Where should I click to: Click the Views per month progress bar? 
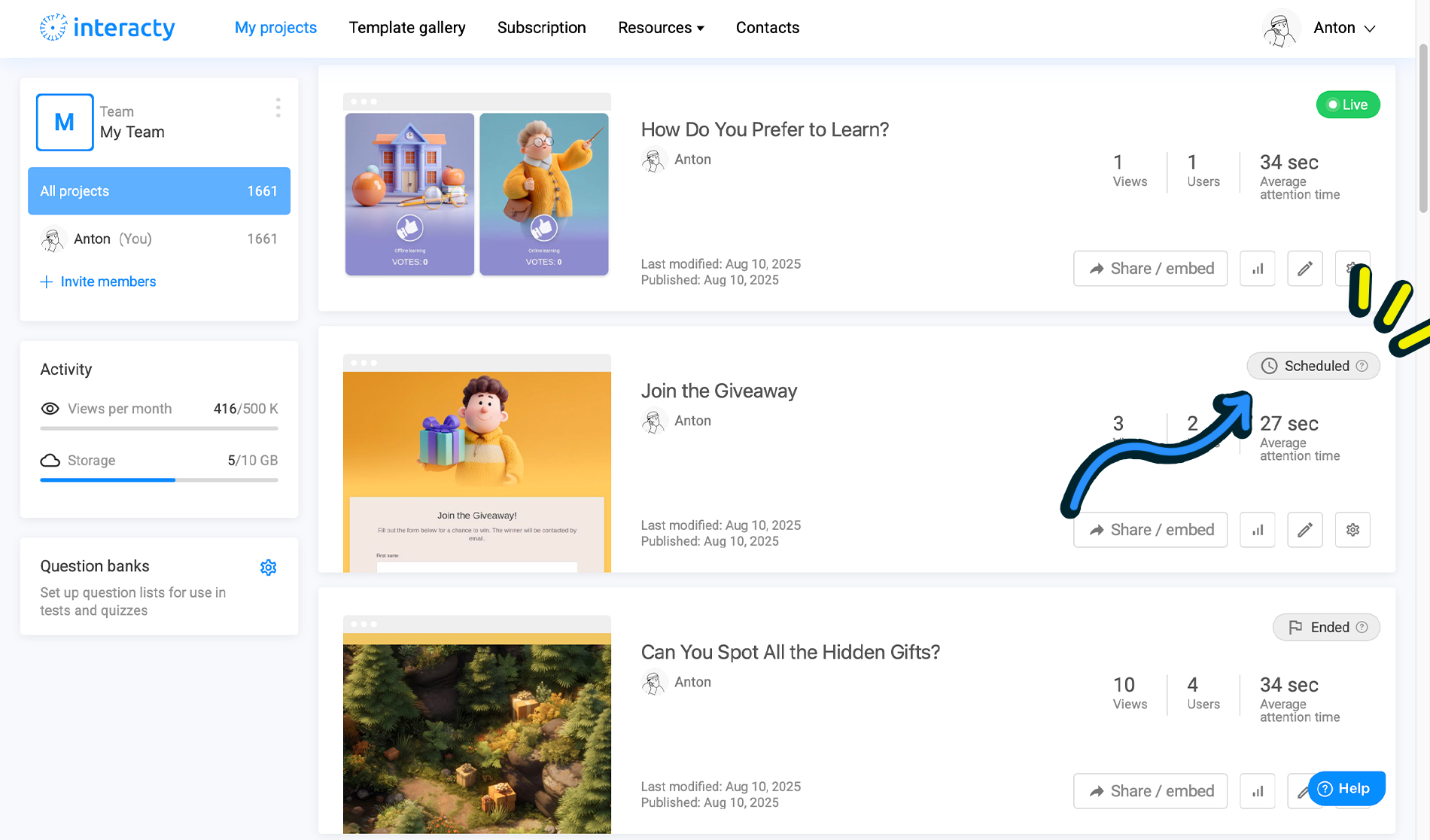[x=159, y=428]
